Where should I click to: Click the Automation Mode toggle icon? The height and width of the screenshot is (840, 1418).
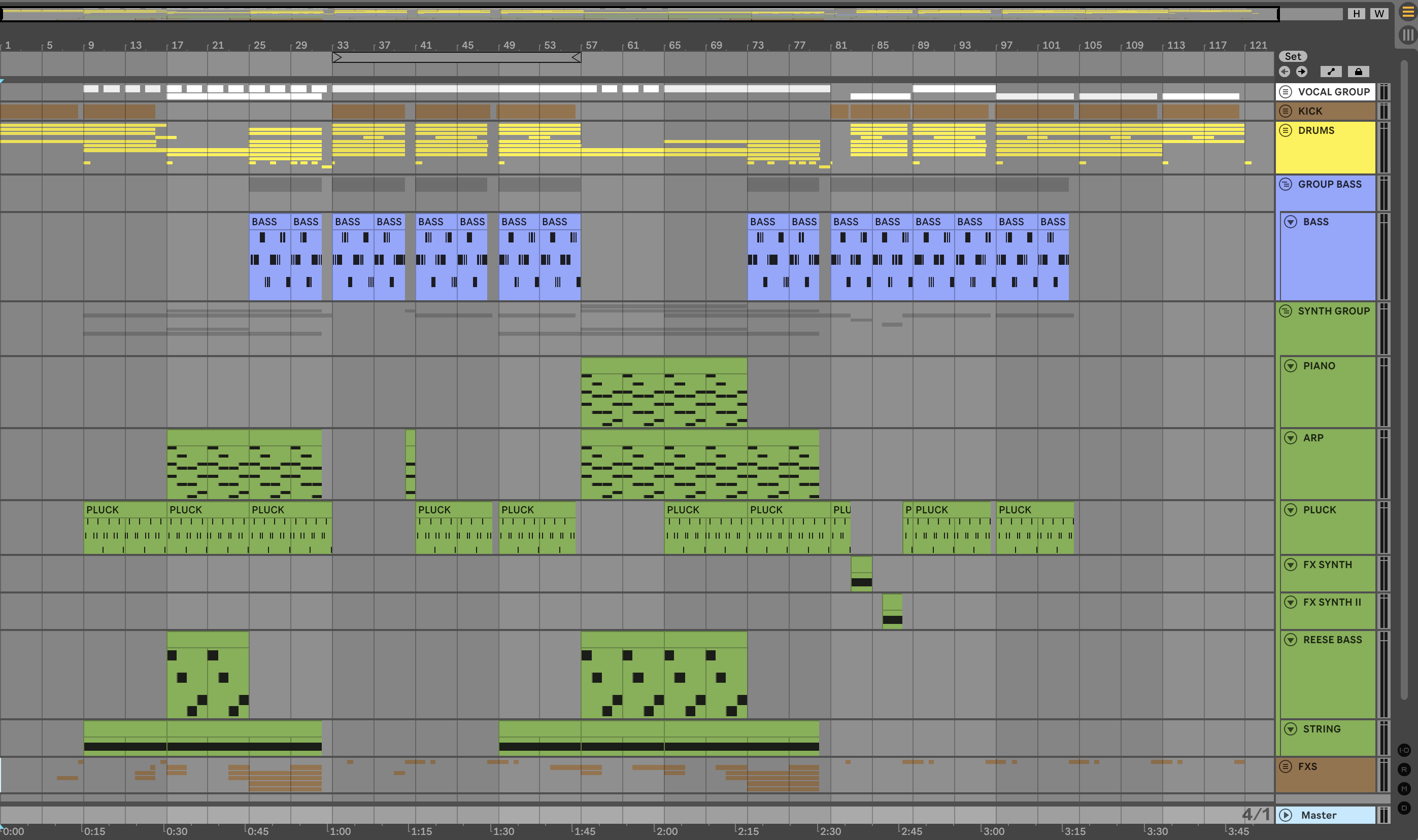click(1331, 72)
